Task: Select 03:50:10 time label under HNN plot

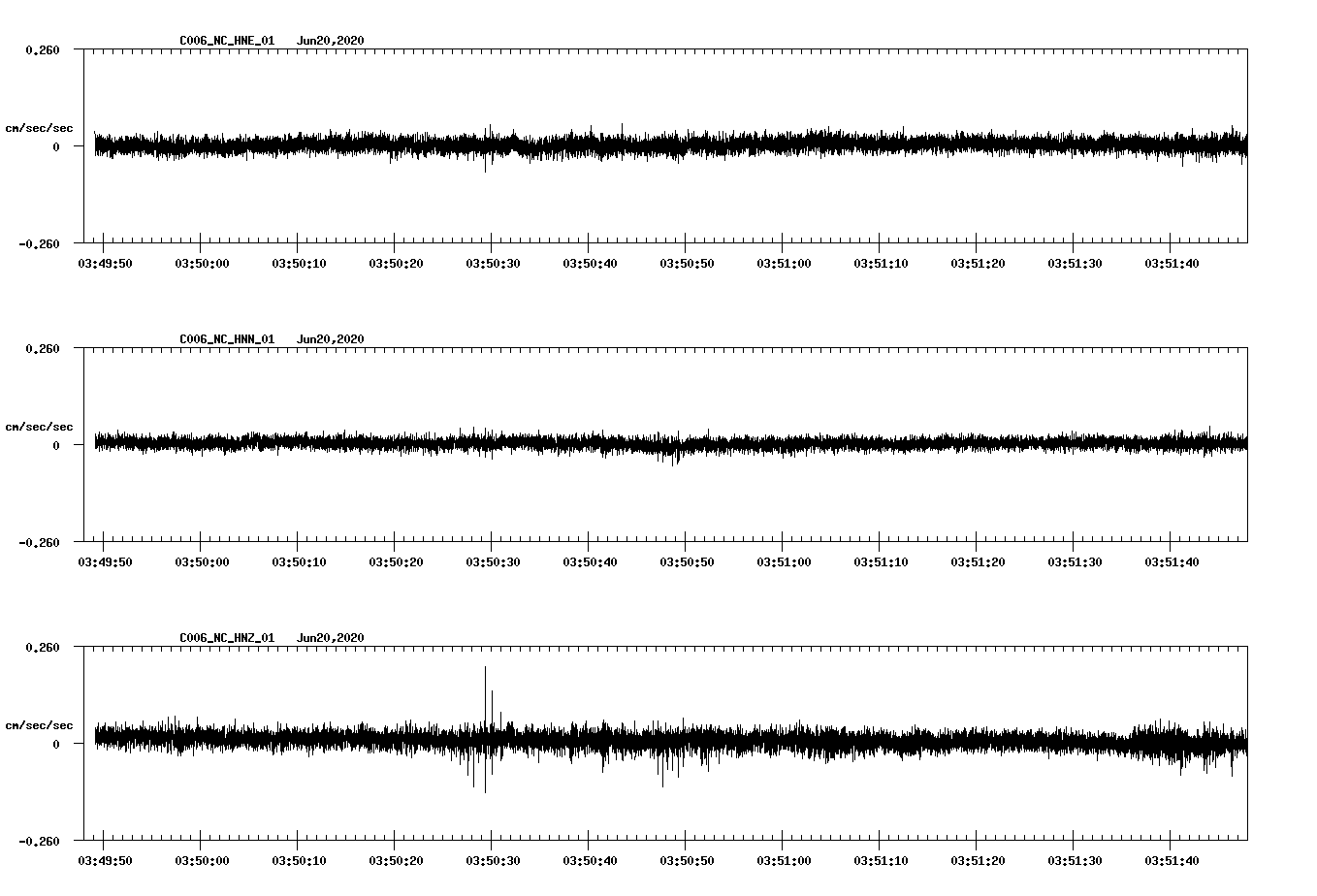Action: [299, 562]
